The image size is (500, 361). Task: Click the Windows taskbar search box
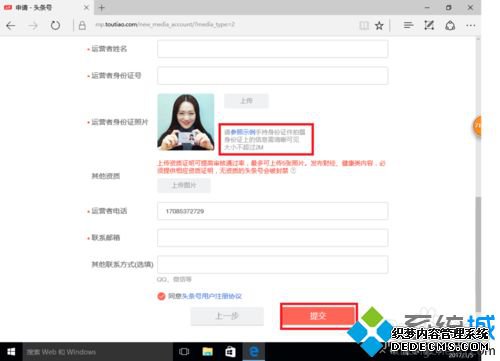(97, 352)
